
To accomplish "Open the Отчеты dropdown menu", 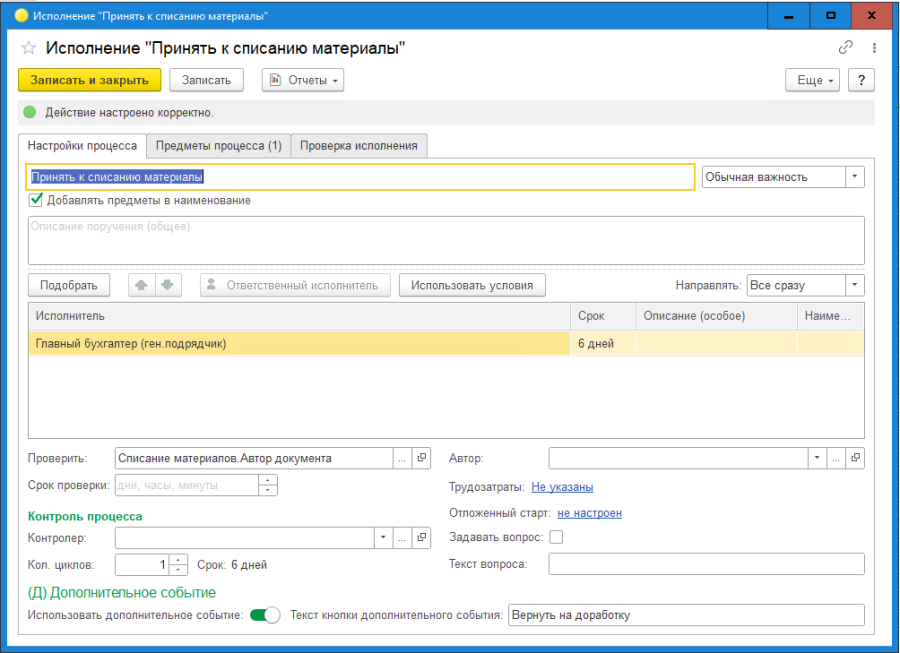I will pyautogui.click(x=303, y=80).
